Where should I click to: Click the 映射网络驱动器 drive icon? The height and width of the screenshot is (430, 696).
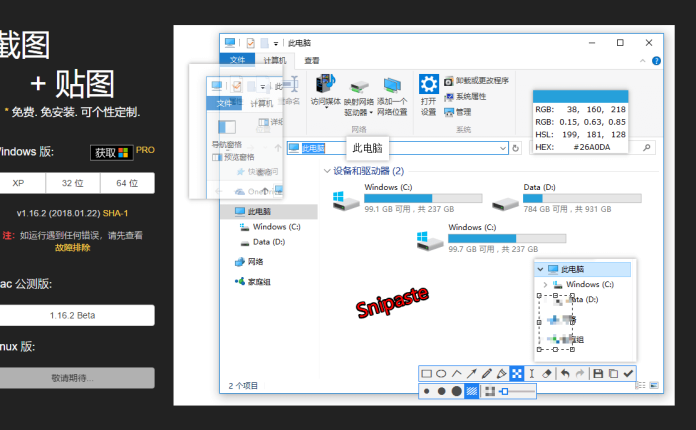point(359,87)
